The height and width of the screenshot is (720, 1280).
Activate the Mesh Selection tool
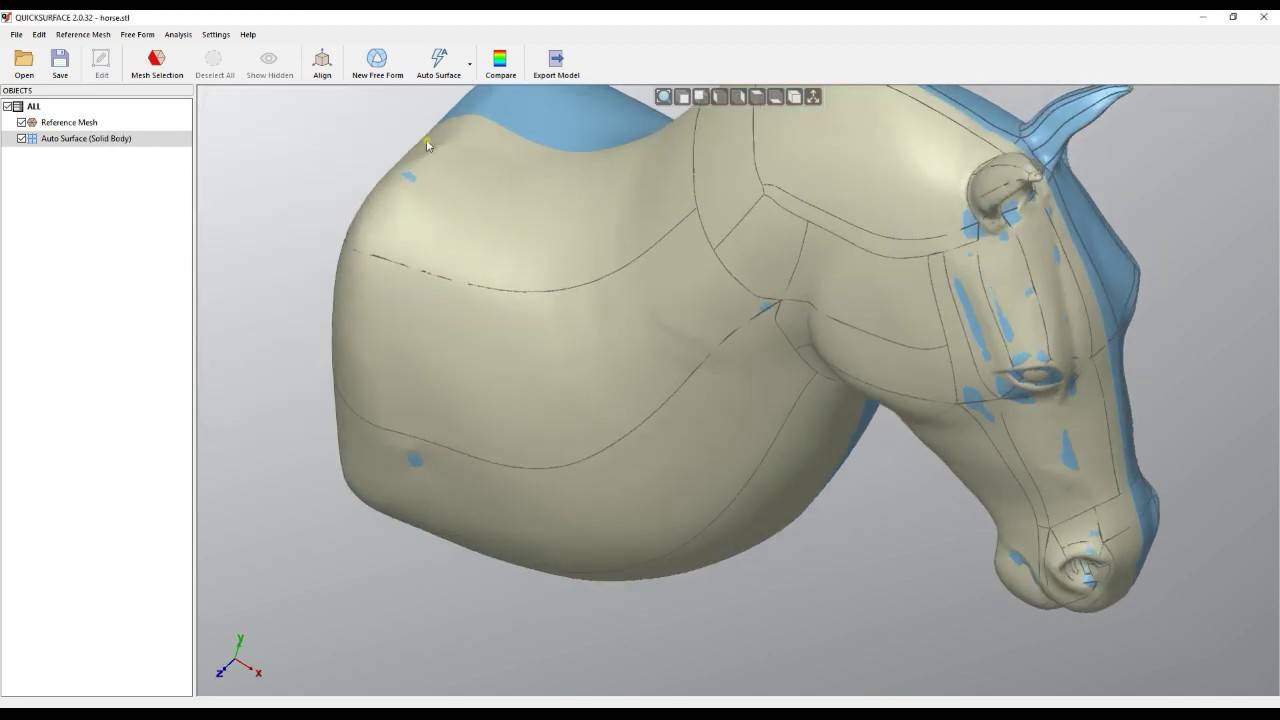pos(157,64)
